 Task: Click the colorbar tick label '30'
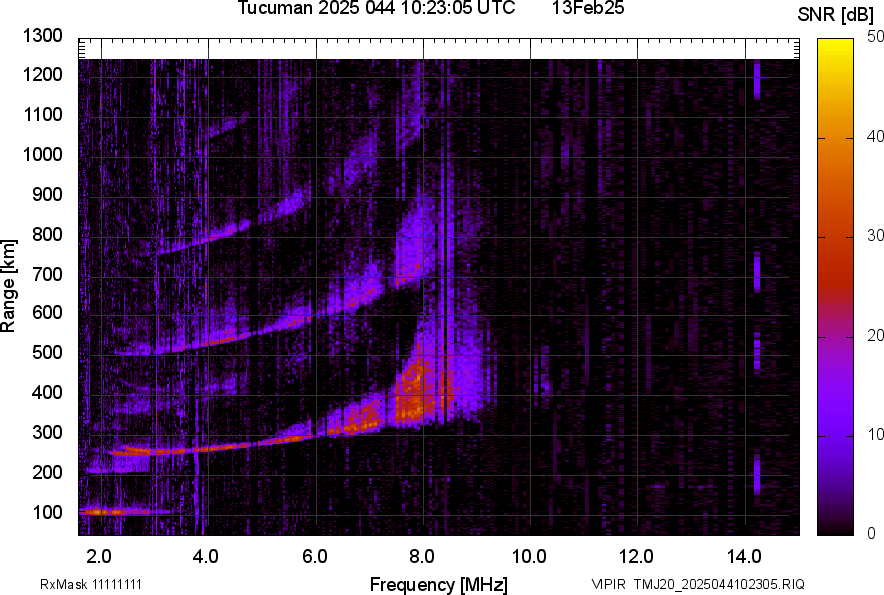(x=875, y=235)
